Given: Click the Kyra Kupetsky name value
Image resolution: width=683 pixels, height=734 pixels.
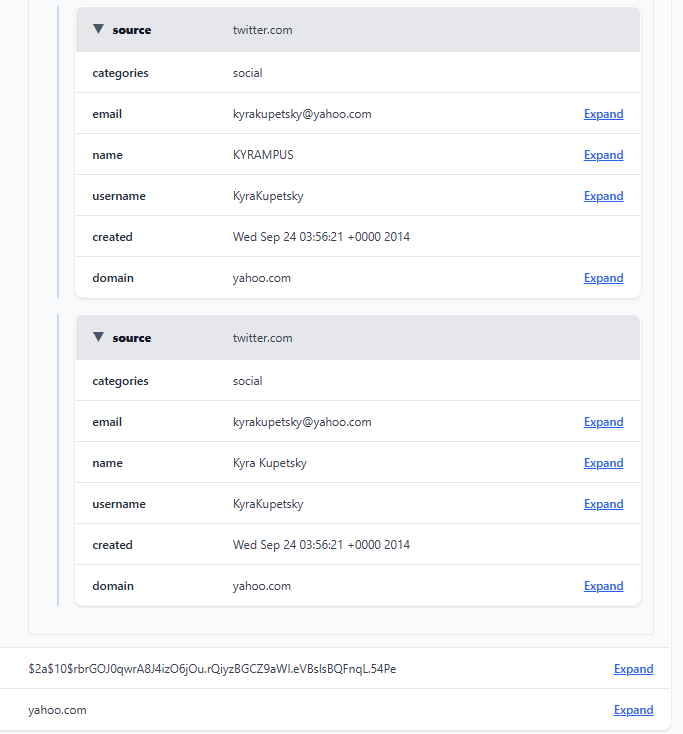Looking at the screenshot, I should pos(269,463).
